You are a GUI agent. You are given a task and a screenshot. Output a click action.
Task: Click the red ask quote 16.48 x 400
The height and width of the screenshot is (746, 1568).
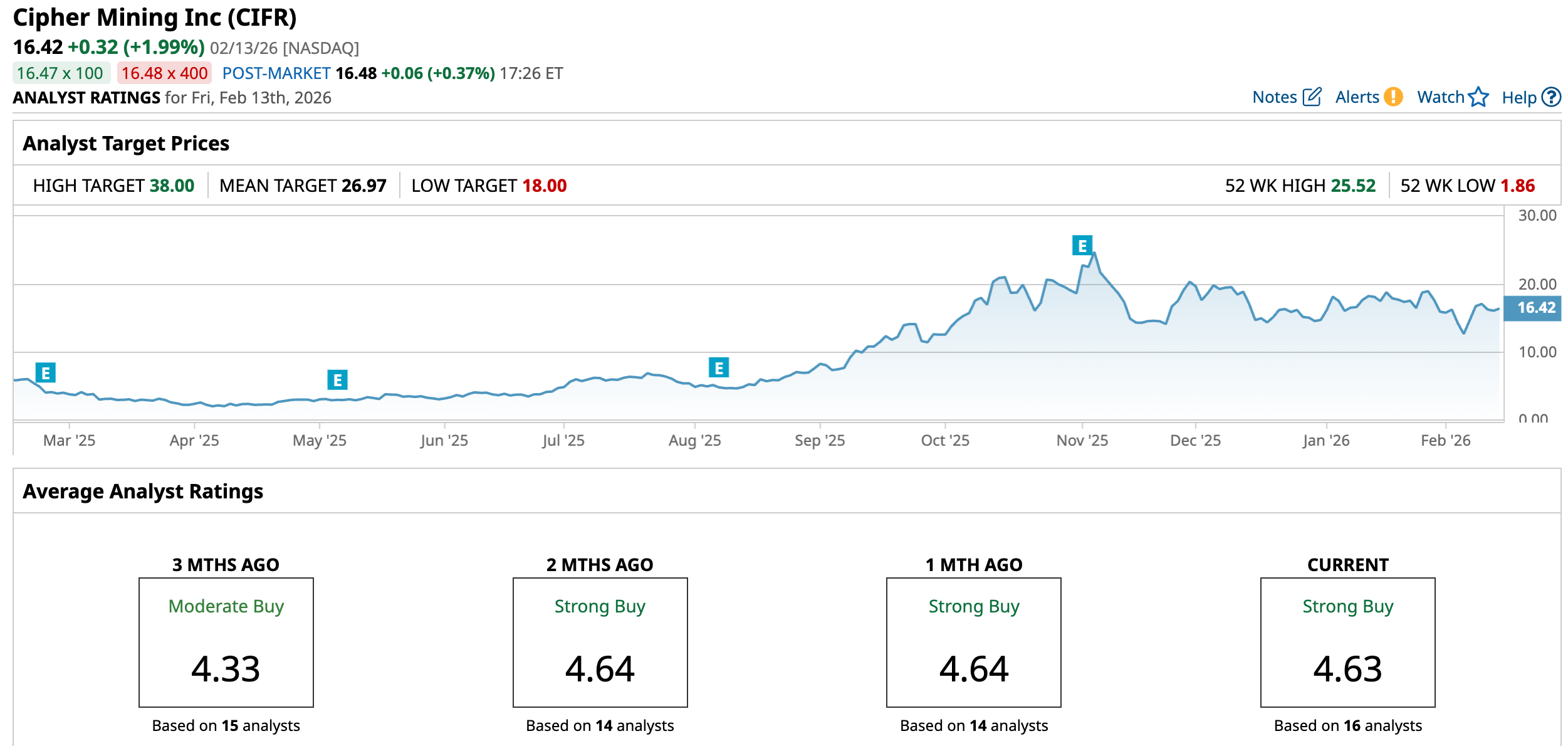pyautogui.click(x=164, y=73)
